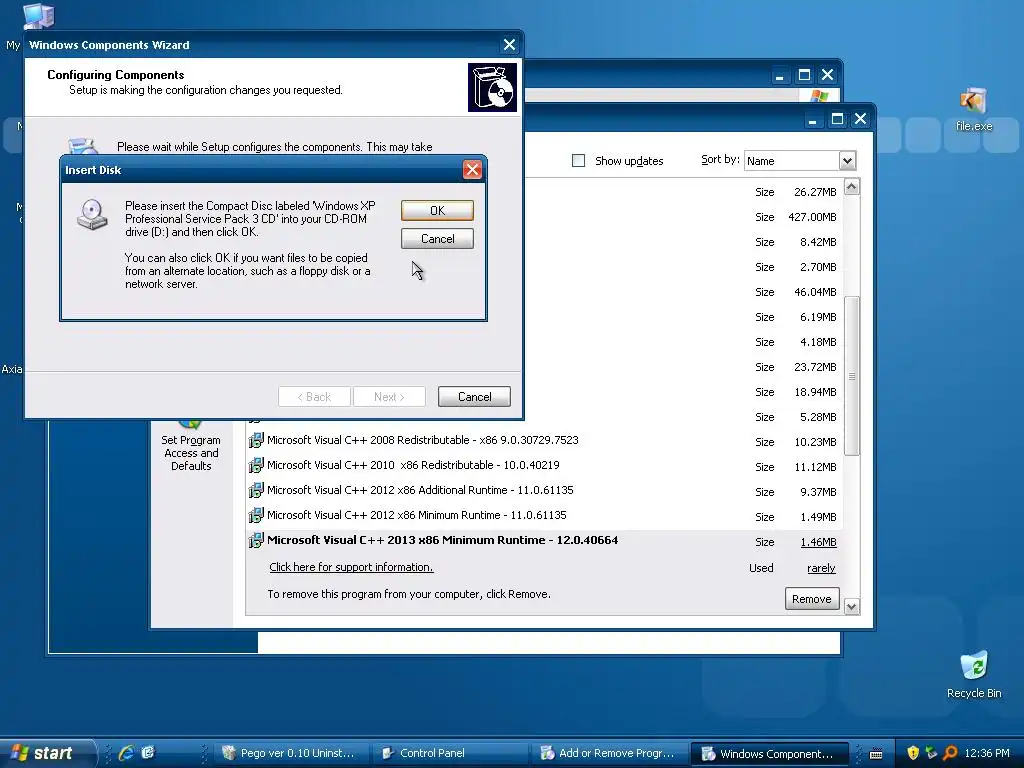
Task: Click scroll down arrow in programs list
Action: (x=852, y=607)
